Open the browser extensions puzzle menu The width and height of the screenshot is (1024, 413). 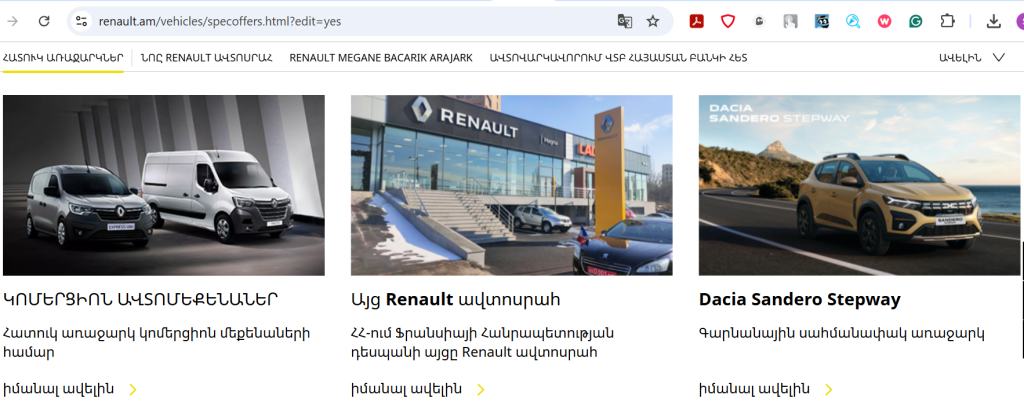[x=947, y=22]
